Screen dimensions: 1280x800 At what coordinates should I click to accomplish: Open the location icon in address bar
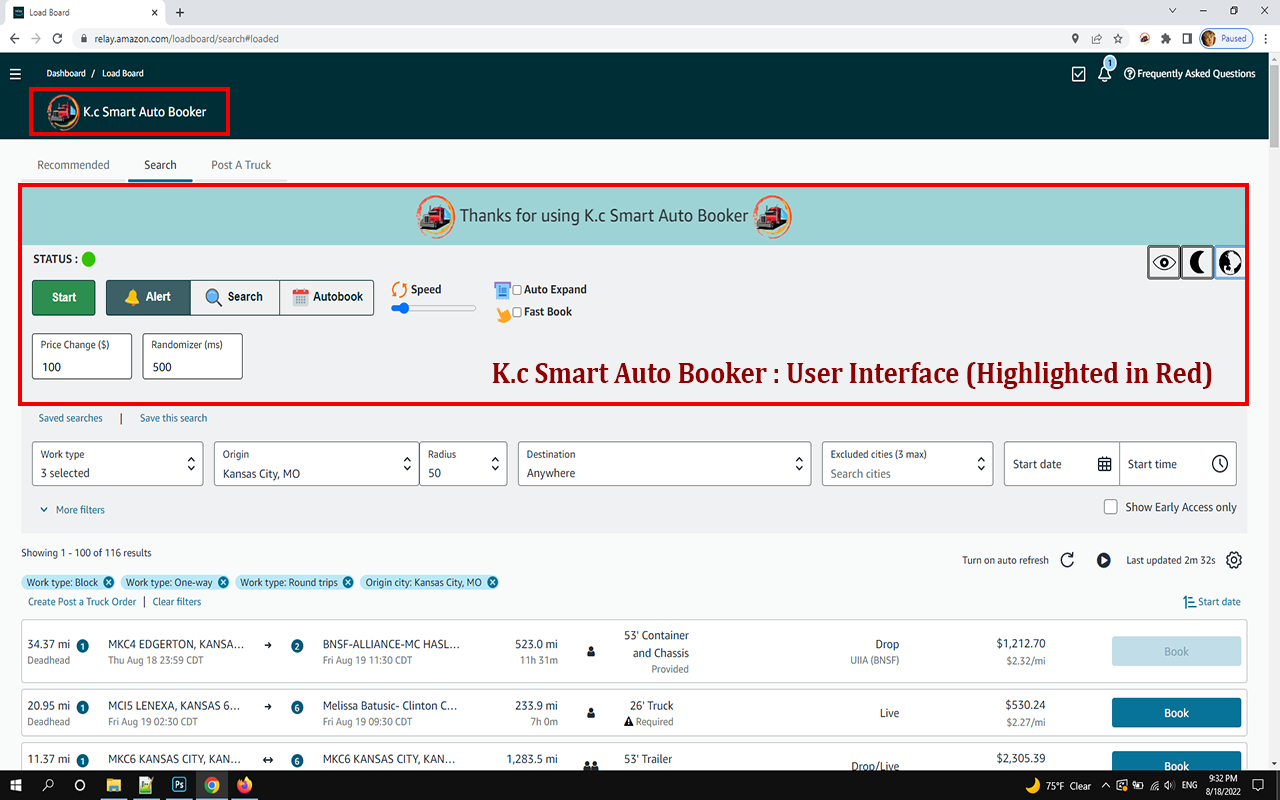[1075, 39]
